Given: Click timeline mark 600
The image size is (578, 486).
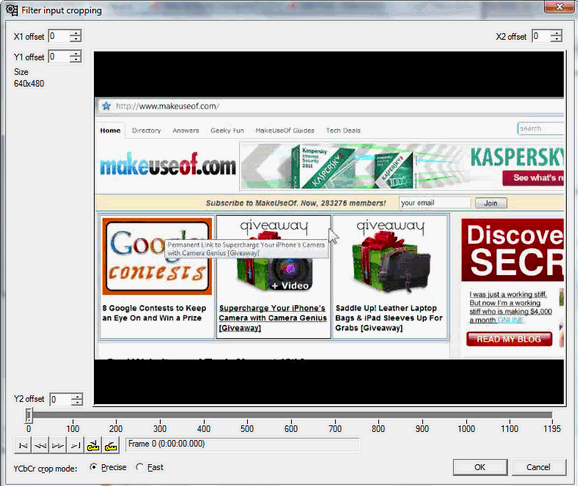Looking at the screenshot, I should coord(291,428).
